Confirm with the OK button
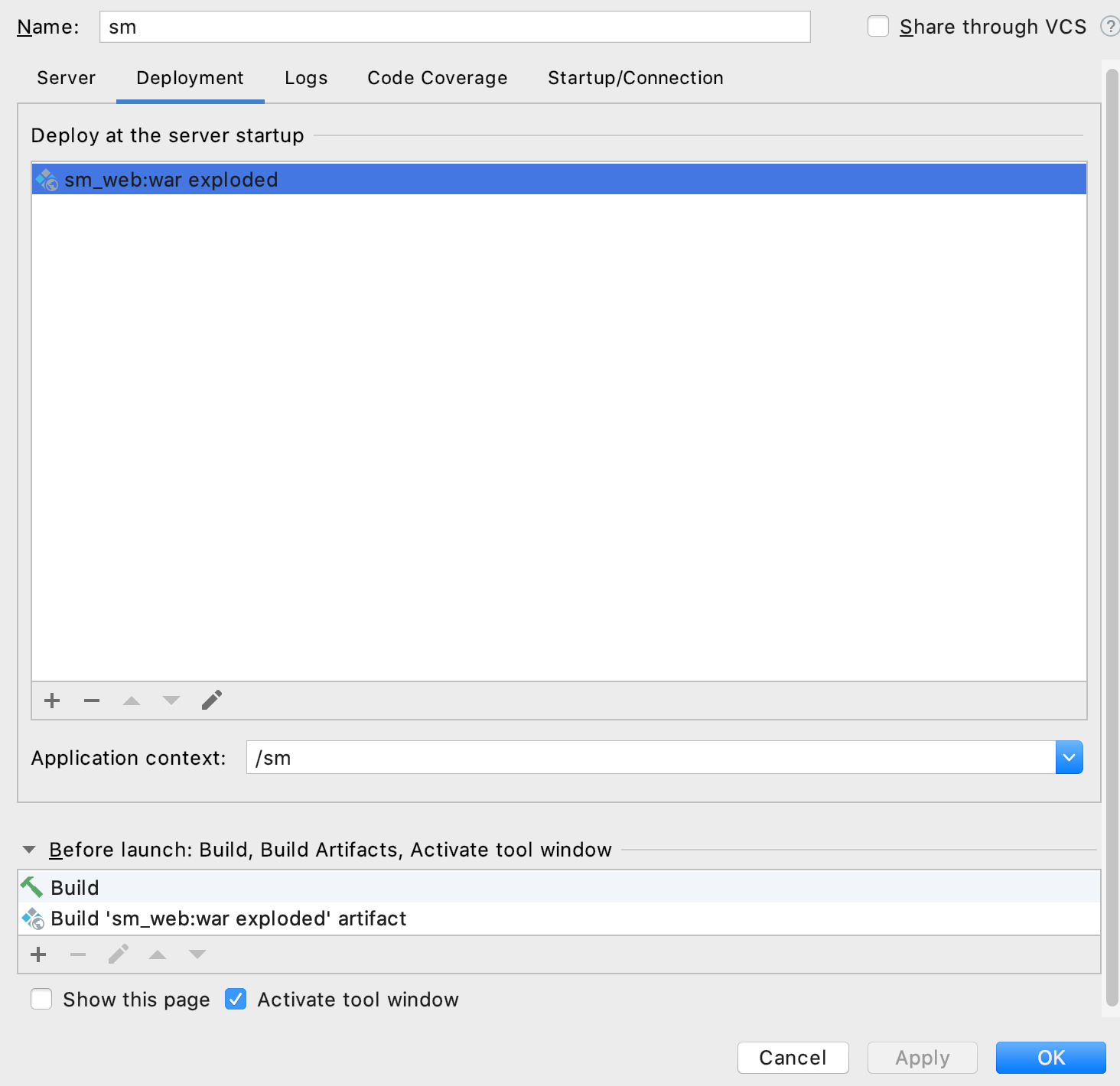This screenshot has width=1120, height=1086. pyautogui.click(x=1051, y=1058)
